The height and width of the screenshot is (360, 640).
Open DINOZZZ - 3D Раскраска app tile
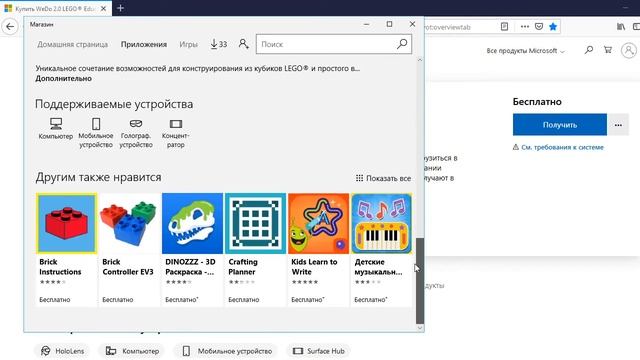tap(192, 249)
